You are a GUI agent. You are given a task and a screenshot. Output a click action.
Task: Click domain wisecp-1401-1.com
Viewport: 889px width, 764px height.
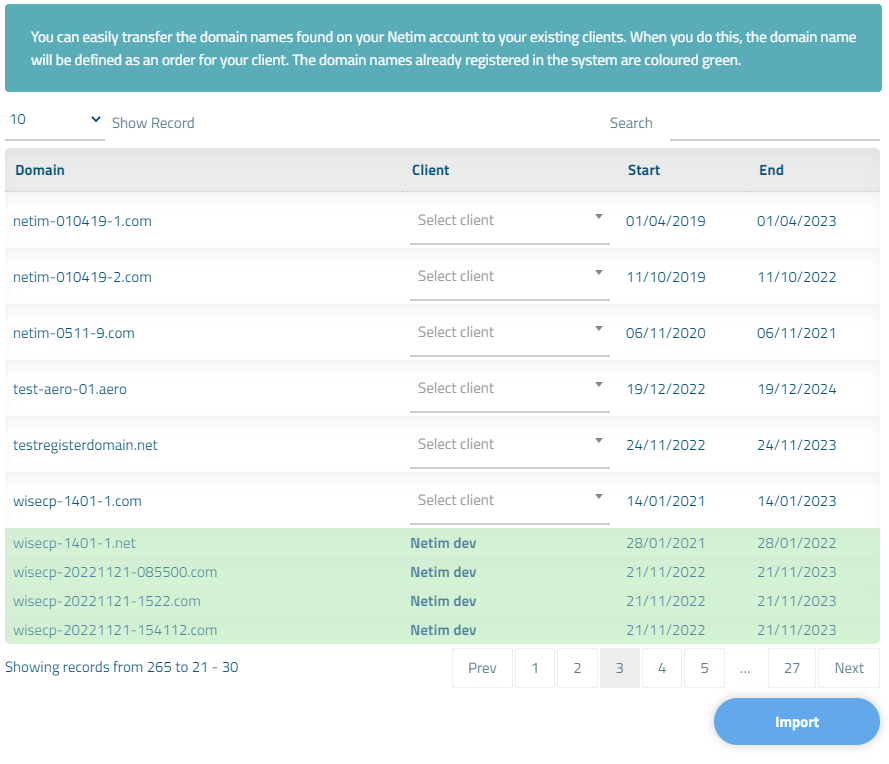pos(77,502)
